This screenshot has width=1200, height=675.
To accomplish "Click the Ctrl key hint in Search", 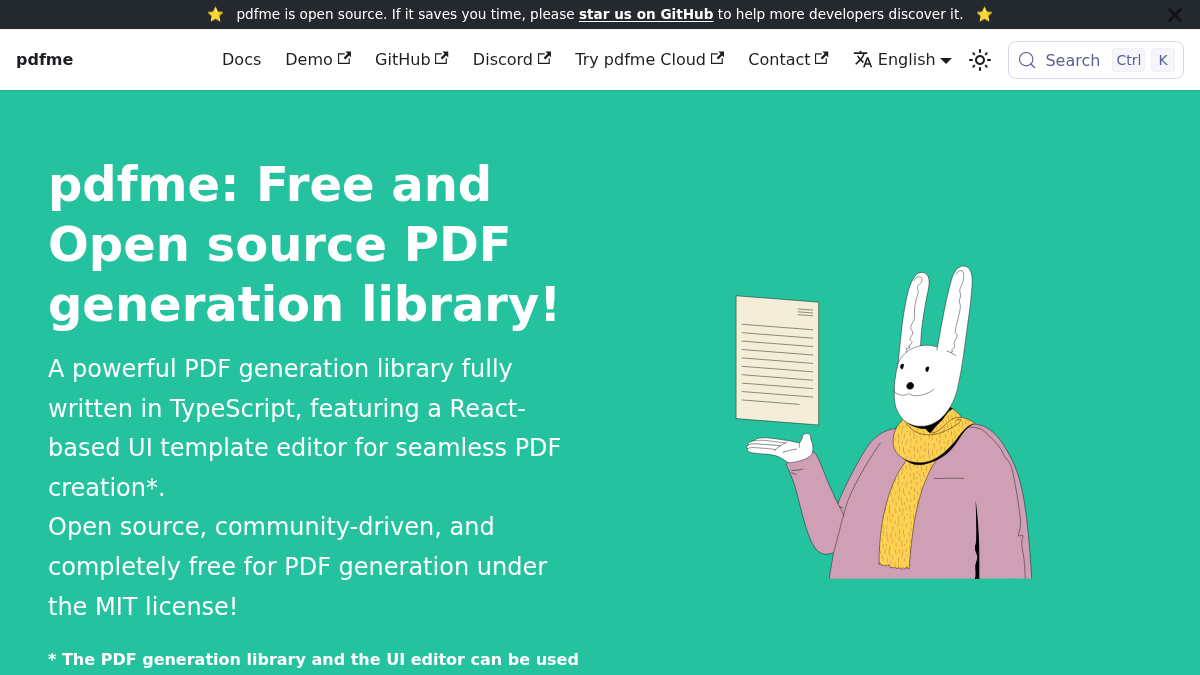I will 1128,60.
